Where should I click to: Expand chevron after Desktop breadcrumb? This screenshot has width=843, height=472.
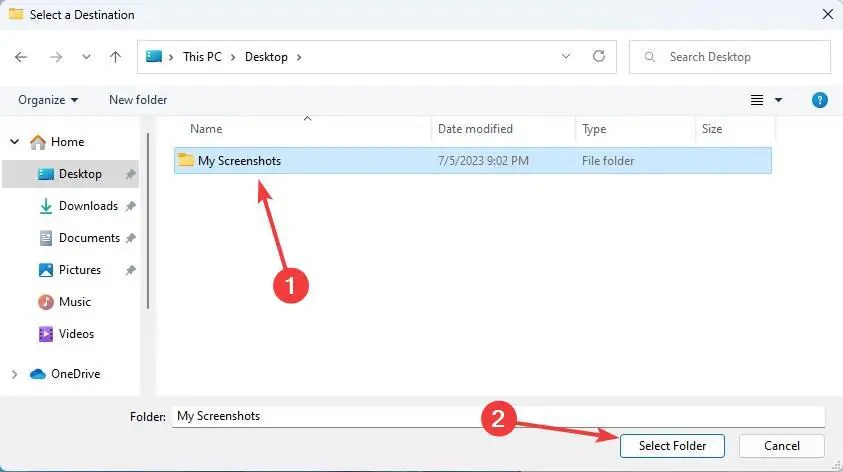pyautogui.click(x=299, y=57)
